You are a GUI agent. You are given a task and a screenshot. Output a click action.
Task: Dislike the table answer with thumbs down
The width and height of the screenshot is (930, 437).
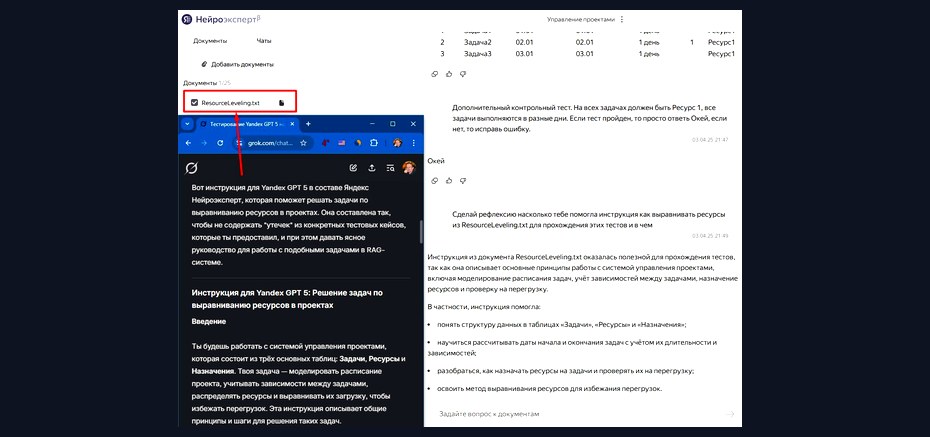tap(463, 74)
